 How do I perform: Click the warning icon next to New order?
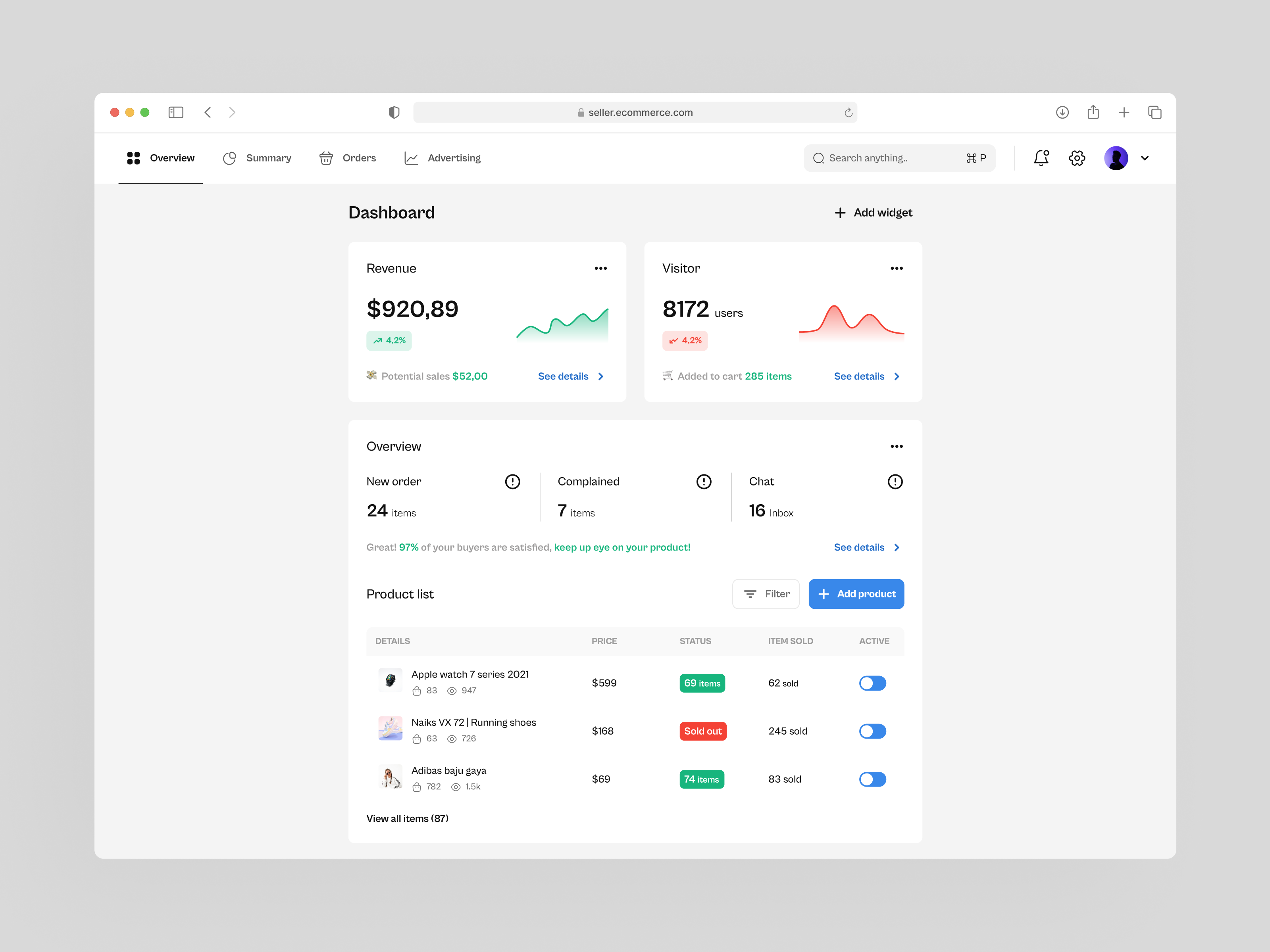pyautogui.click(x=513, y=482)
